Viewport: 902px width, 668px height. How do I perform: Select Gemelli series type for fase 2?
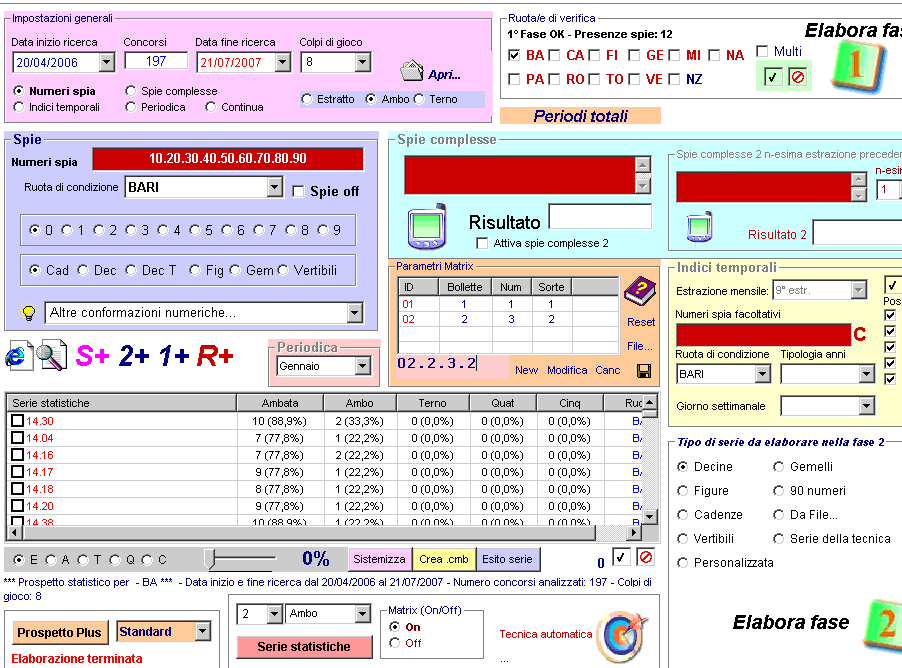778,467
